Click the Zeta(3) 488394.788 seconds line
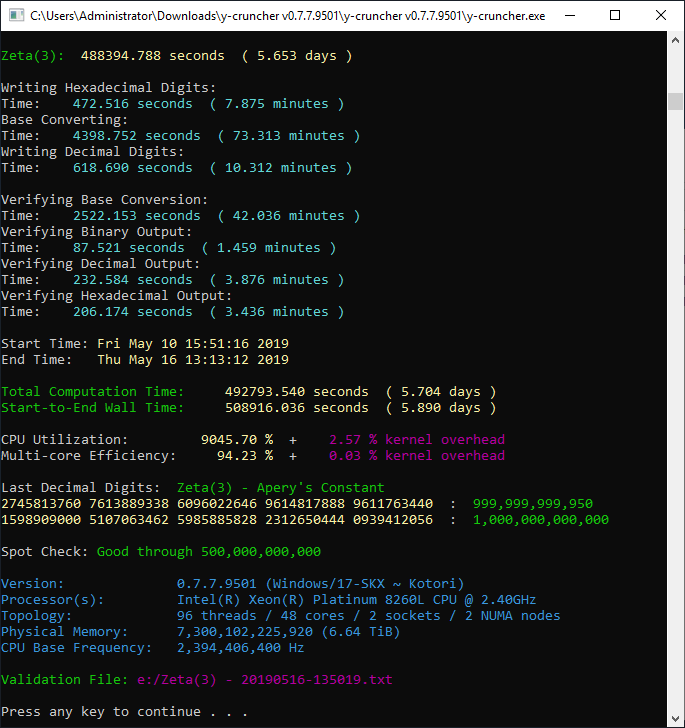The width and height of the screenshot is (685, 728). click(176, 56)
